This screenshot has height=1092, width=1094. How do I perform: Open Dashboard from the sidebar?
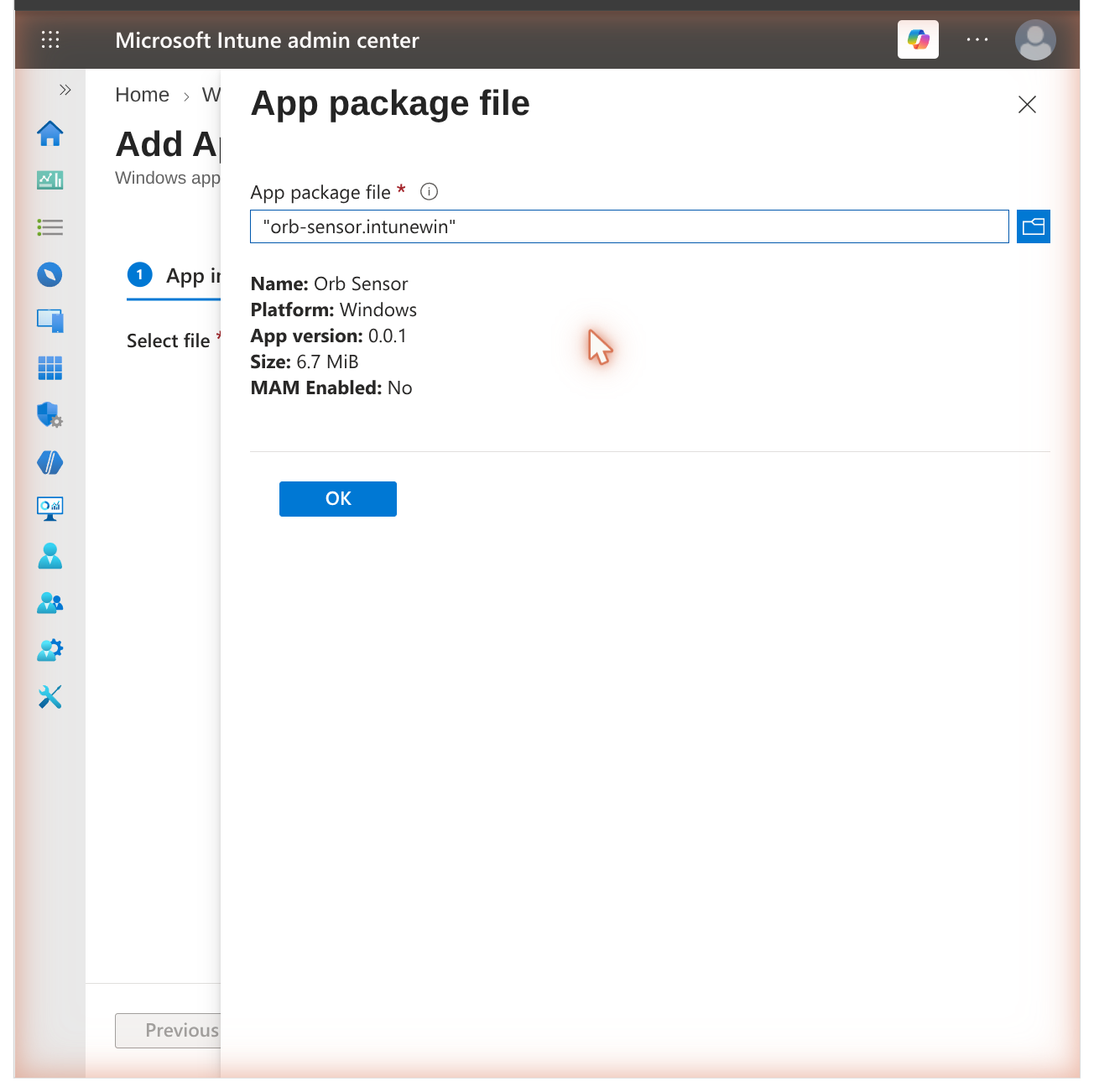[50, 179]
